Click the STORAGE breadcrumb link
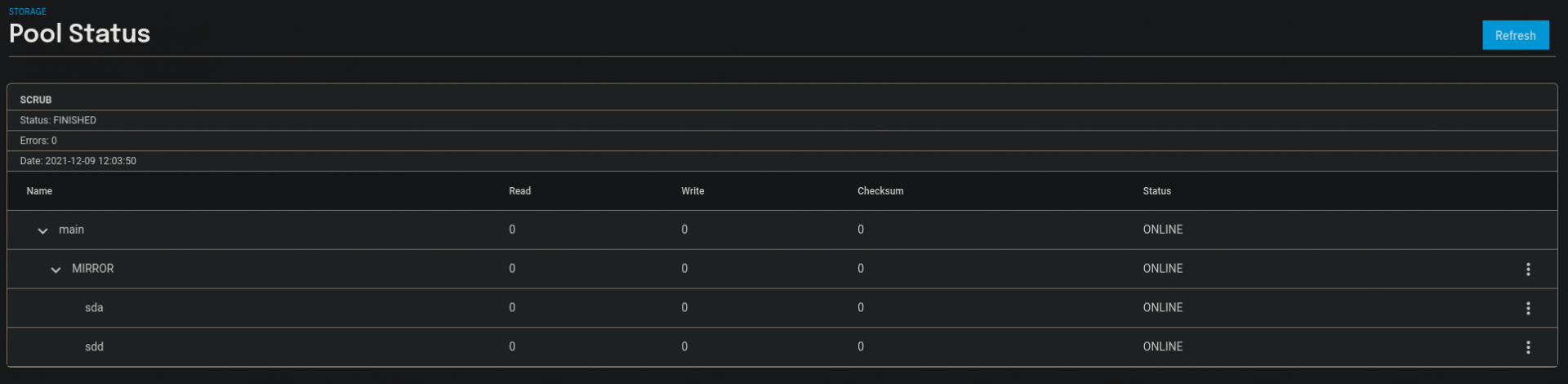The height and width of the screenshot is (384, 1568). tap(28, 11)
